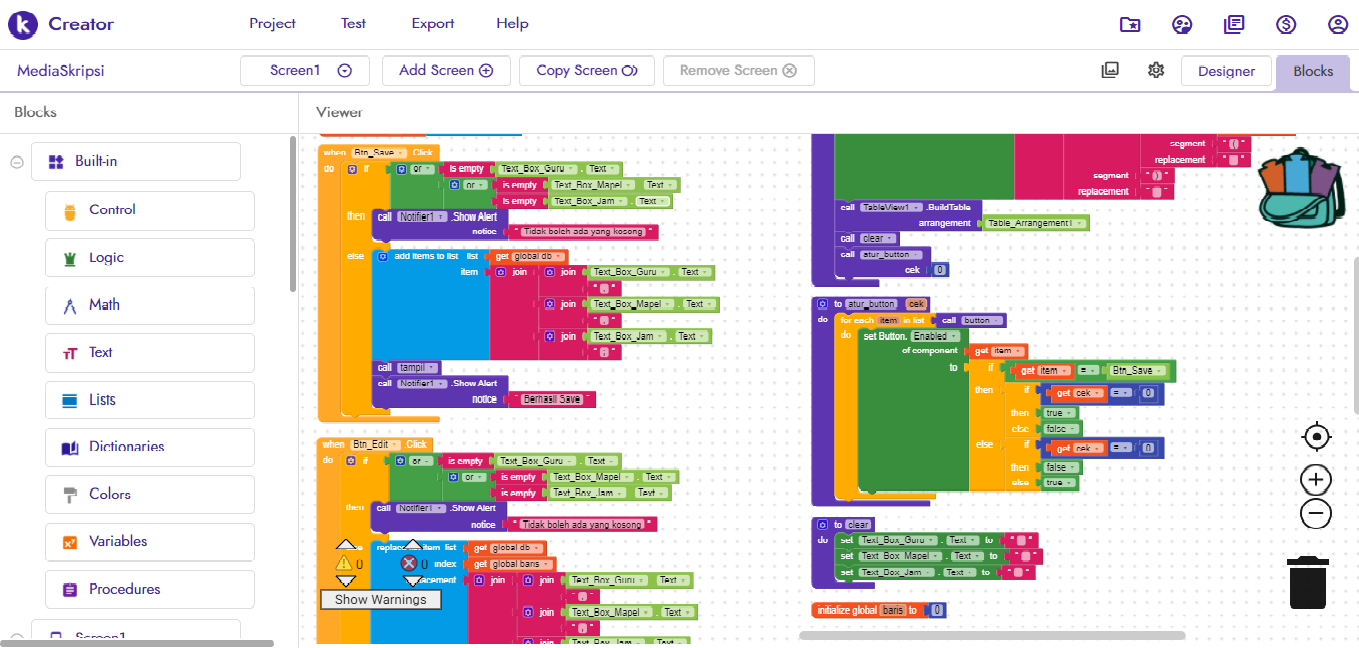
Task: Open the project settings gear icon
Action: tap(1156, 70)
